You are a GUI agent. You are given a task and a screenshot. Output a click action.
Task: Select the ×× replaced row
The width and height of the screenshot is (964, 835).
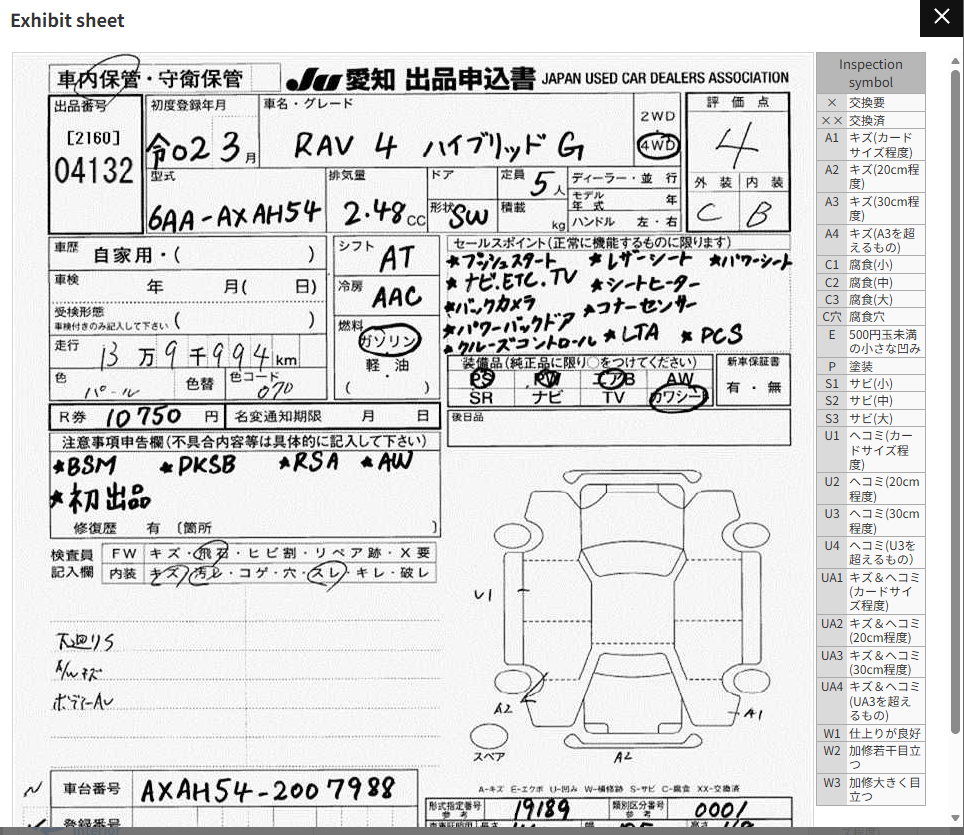click(x=871, y=121)
